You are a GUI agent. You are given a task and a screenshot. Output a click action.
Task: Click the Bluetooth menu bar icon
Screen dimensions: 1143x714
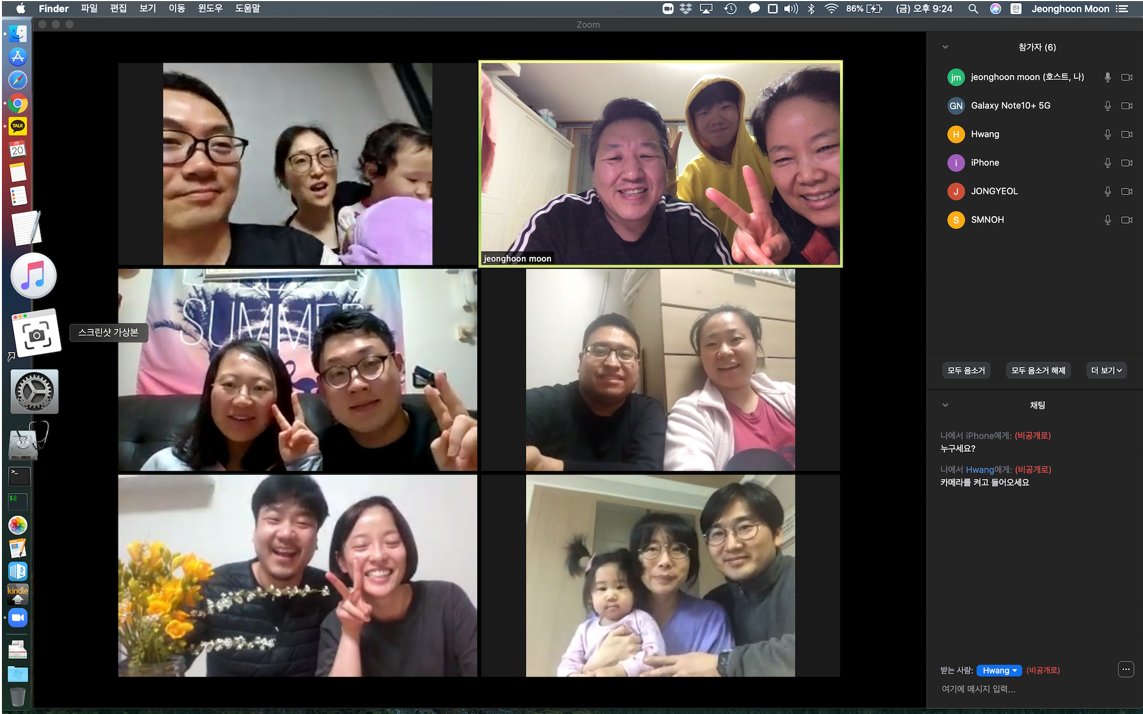811,9
